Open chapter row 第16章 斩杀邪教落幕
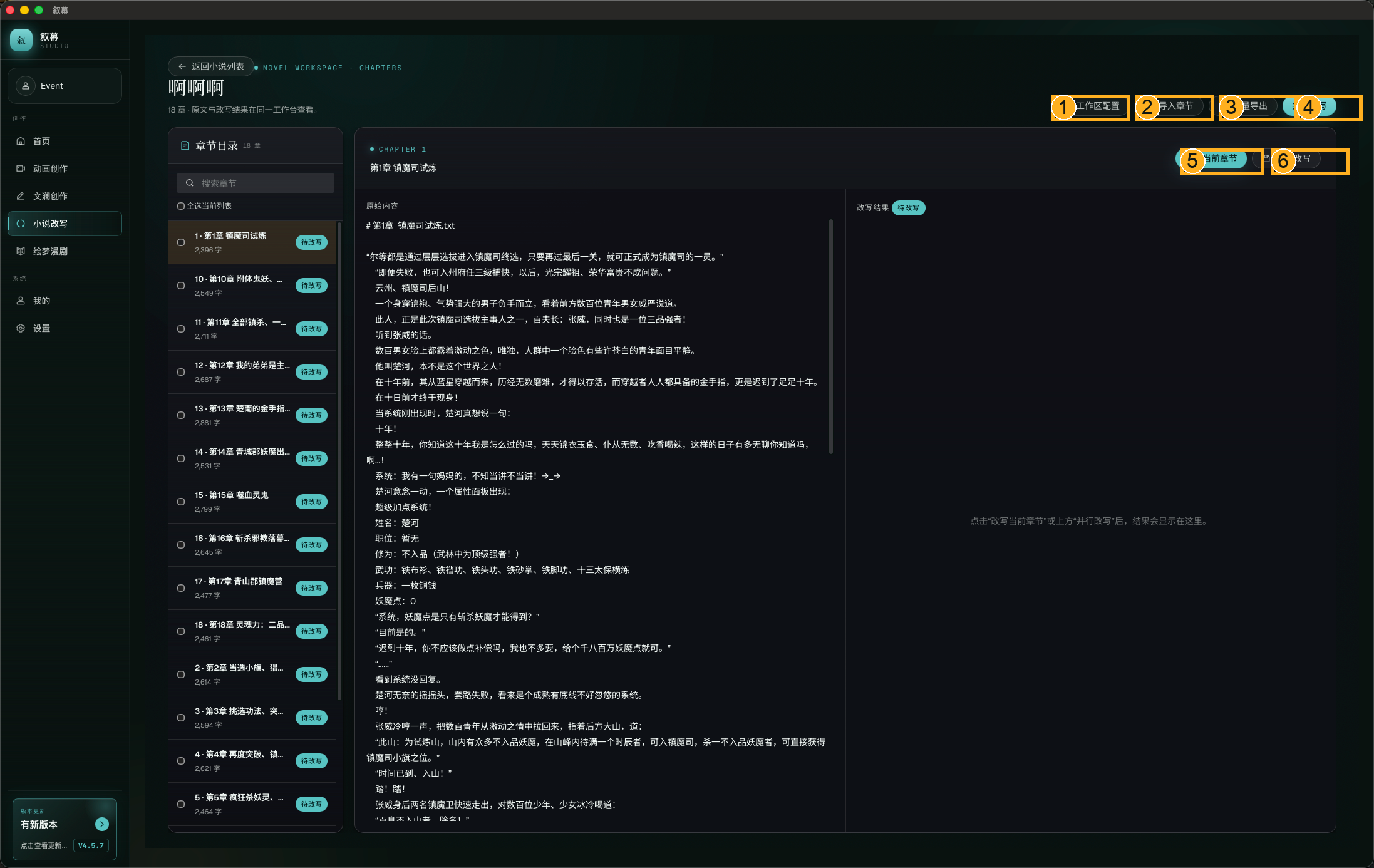The width and height of the screenshot is (1374, 868). click(252, 545)
